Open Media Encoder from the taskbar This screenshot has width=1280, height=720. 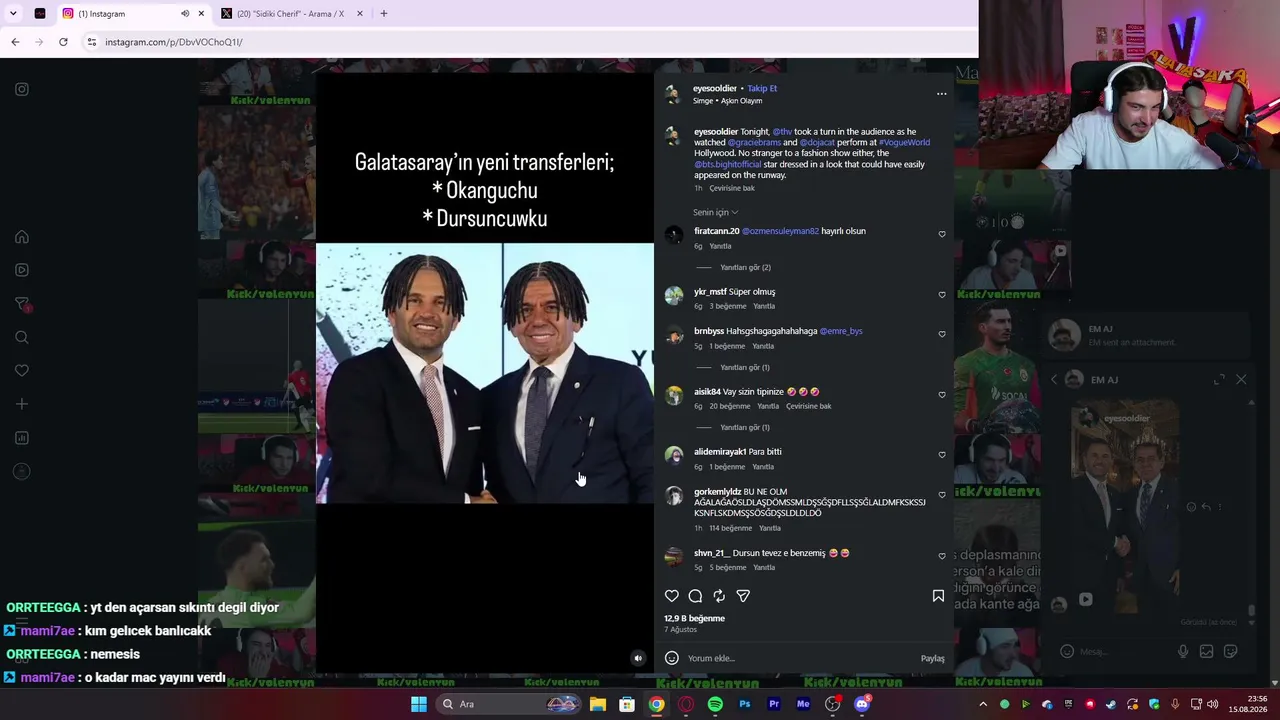(x=803, y=704)
